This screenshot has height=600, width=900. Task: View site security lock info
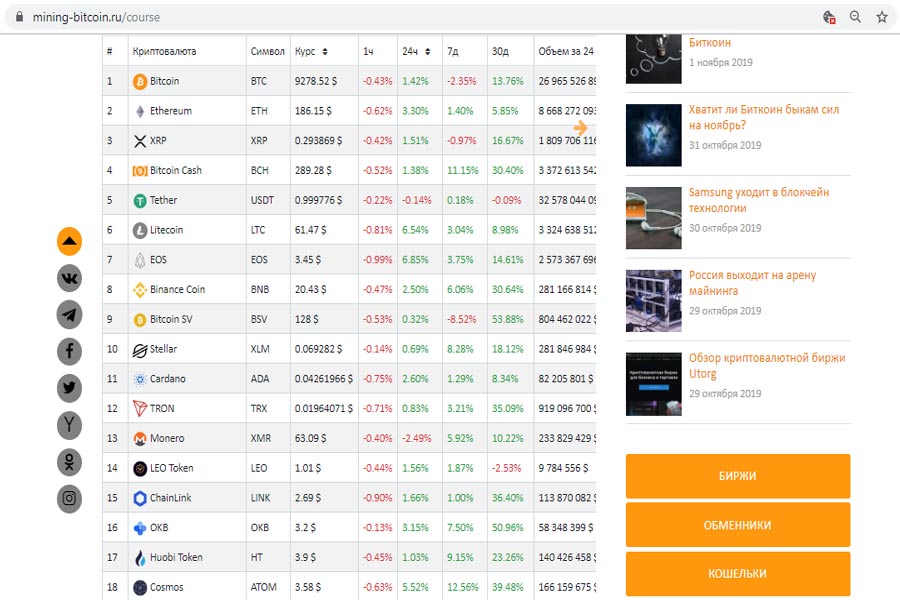20,17
